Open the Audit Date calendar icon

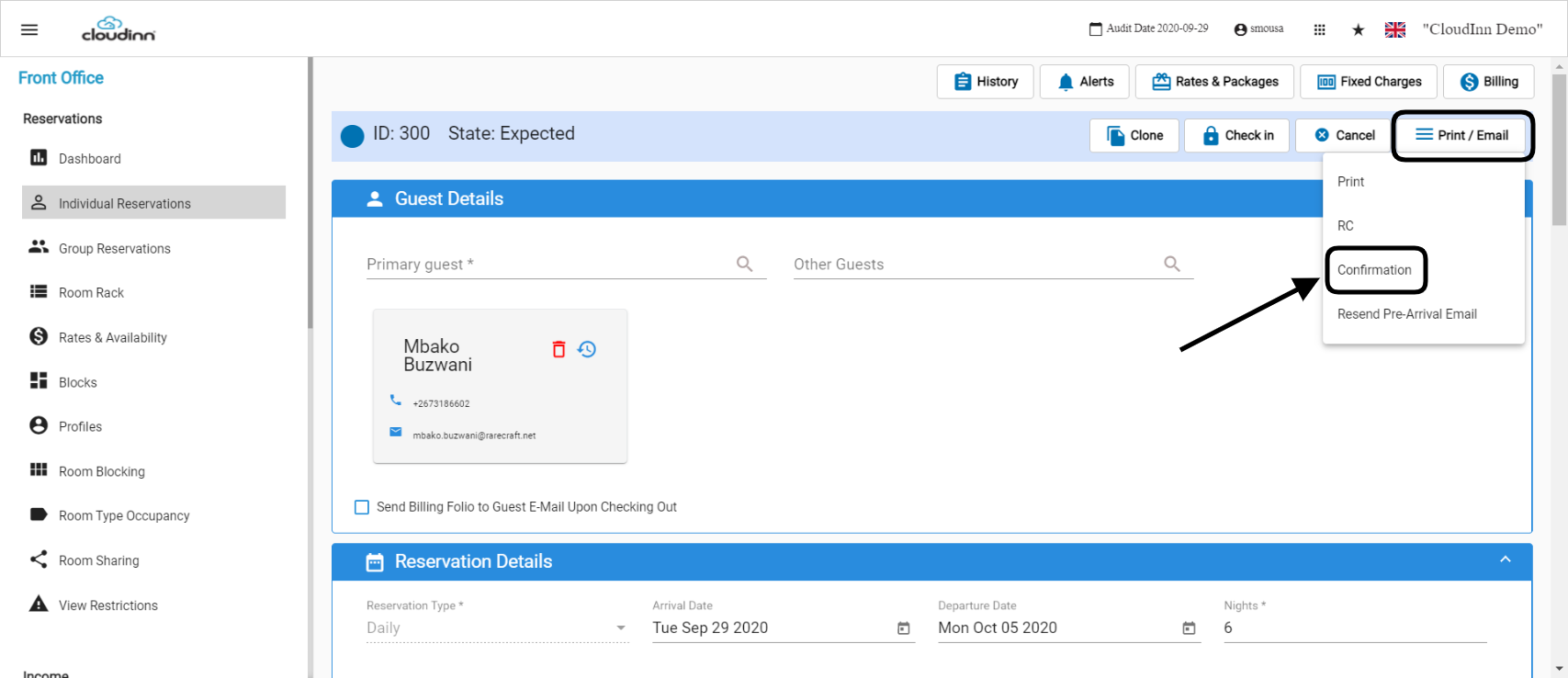pos(1095,29)
